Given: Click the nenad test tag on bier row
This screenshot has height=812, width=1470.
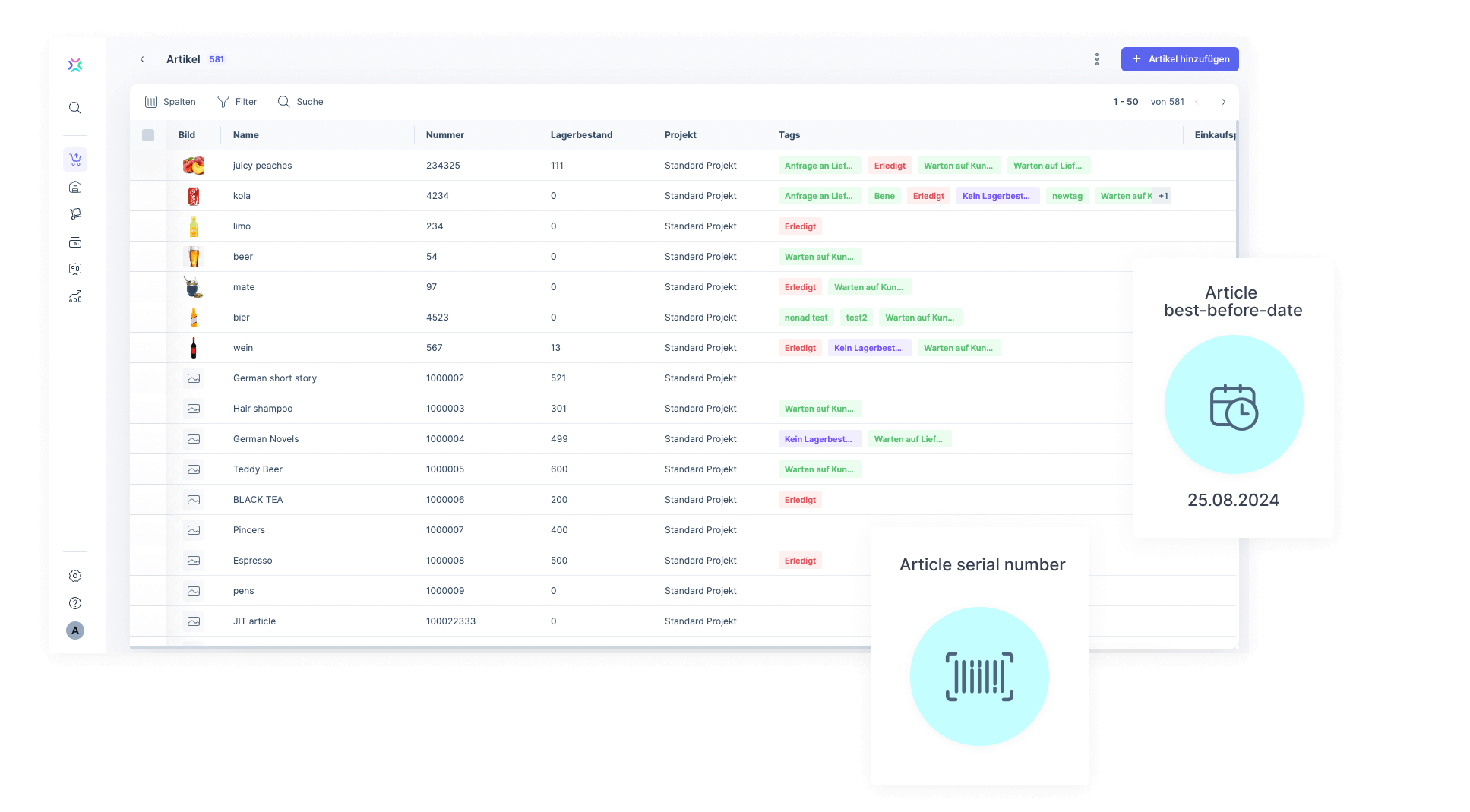Looking at the screenshot, I should click(806, 318).
